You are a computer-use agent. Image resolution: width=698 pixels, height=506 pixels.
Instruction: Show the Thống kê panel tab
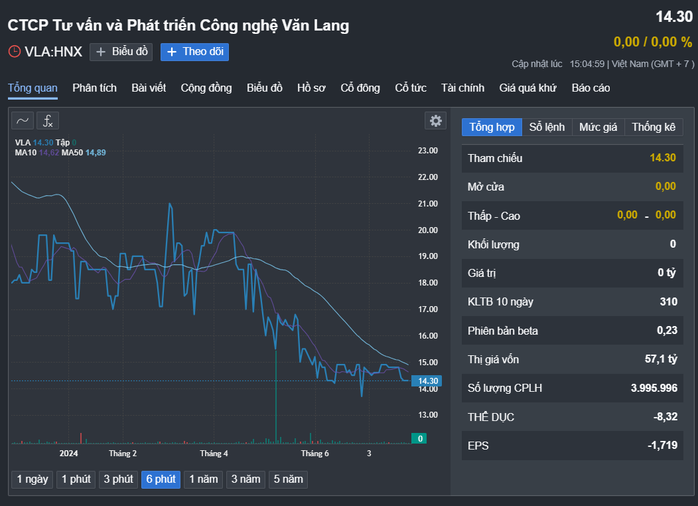click(653, 127)
